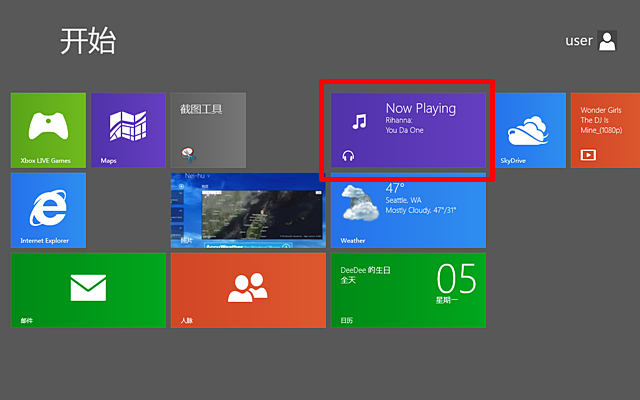640x400 pixels.
Task: Click the video play icon on orange tile
Action: 588,155
